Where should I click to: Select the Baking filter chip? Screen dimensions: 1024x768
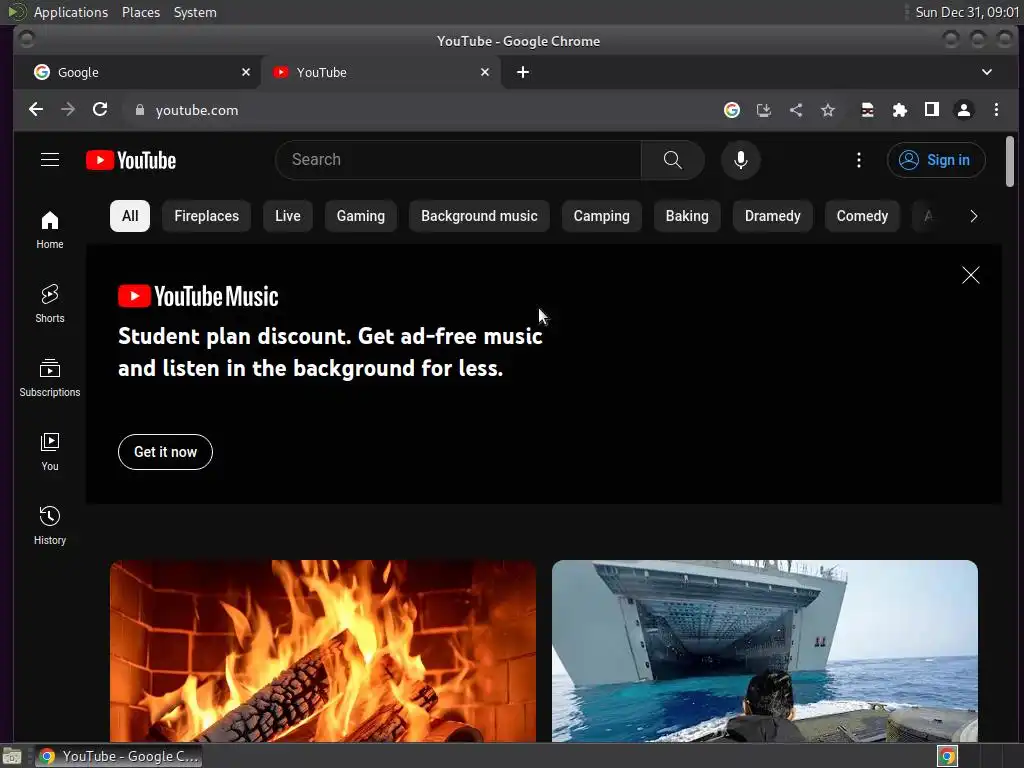[687, 216]
